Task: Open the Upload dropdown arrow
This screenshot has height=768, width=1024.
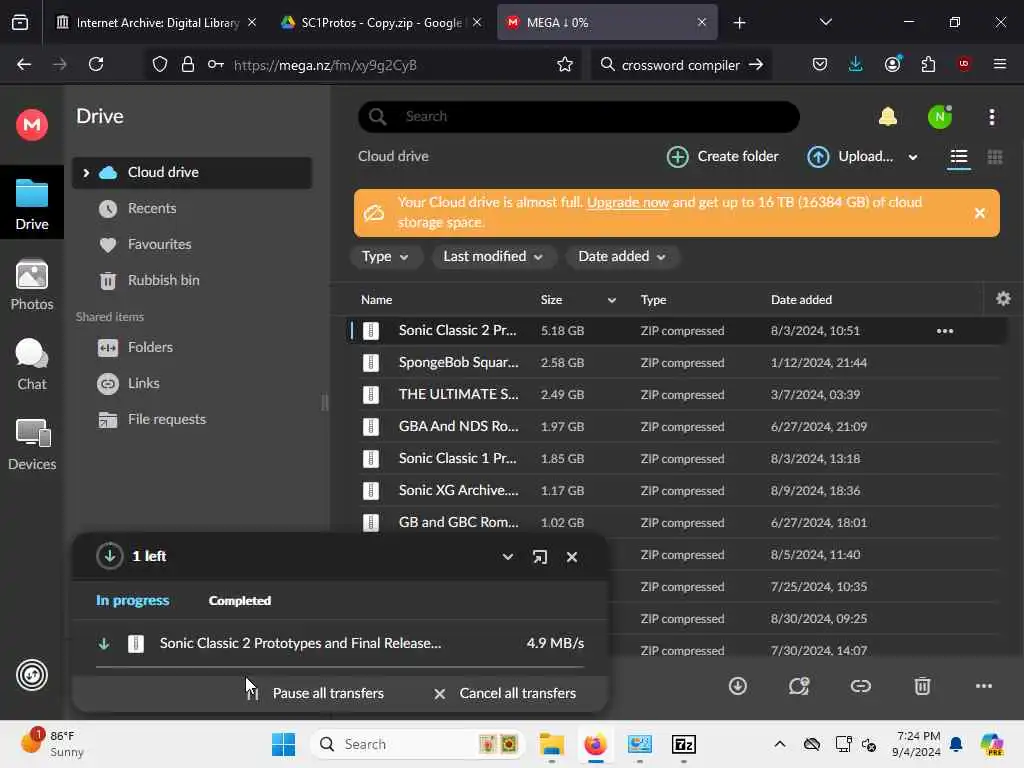Action: click(x=913, y=157)
